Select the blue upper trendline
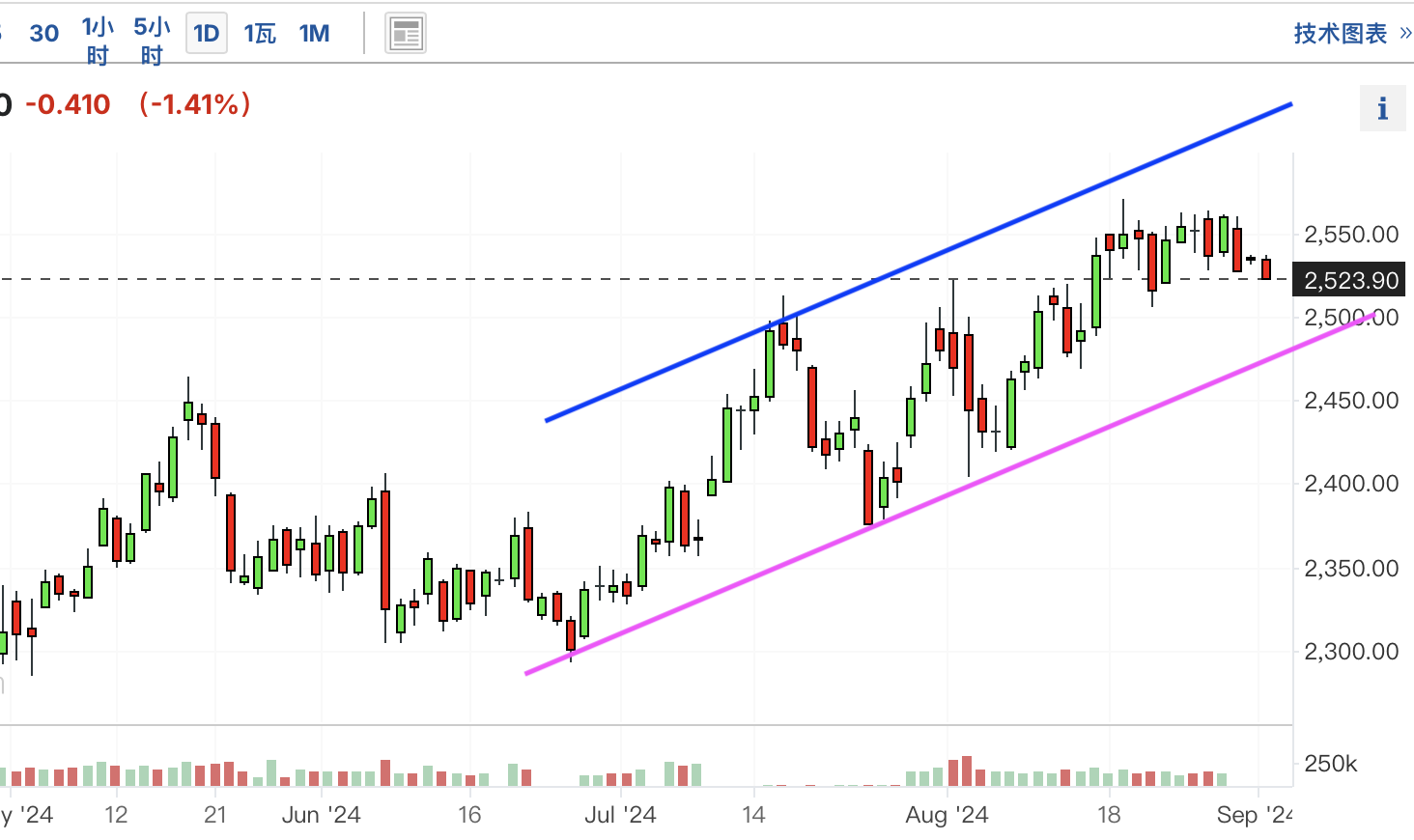The image size is (1414, 840). [919, 262]
